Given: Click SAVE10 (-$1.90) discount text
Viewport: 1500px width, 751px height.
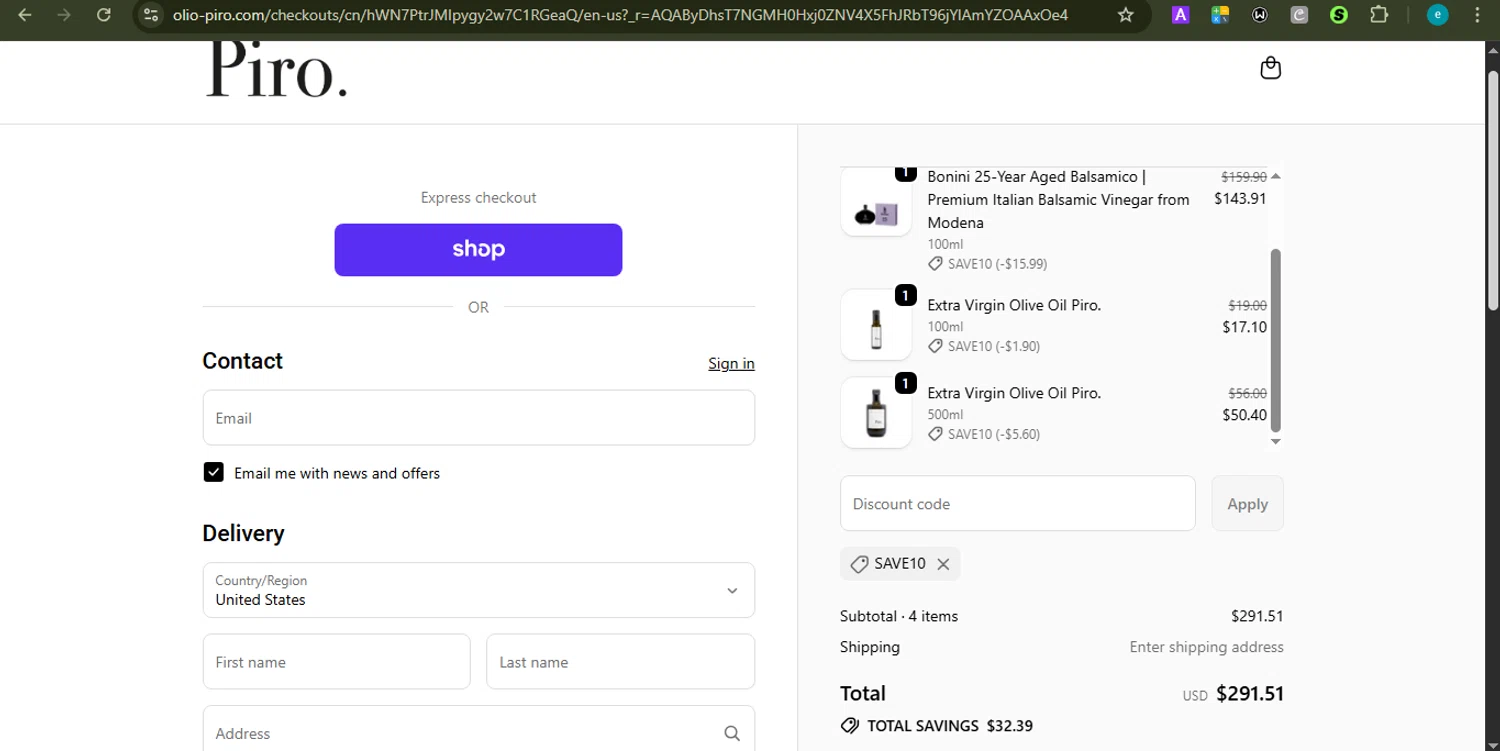Looking at the screenshot, I should pyautogui.click(x=993, y=346).
